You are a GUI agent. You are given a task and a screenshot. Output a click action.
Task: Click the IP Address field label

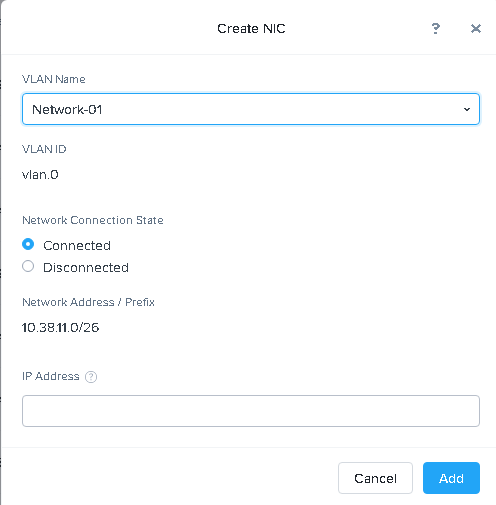pyautogui.click(x=51, y=376)
